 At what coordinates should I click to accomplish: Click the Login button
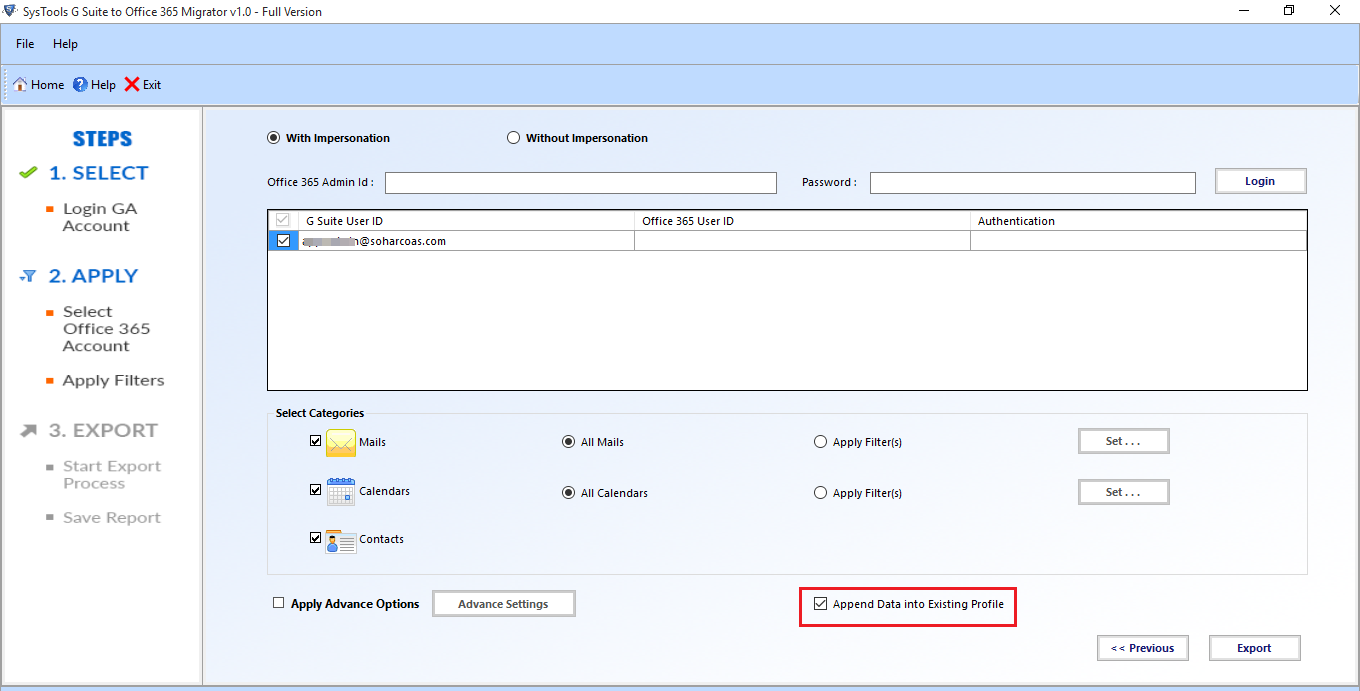[1261, 181]
